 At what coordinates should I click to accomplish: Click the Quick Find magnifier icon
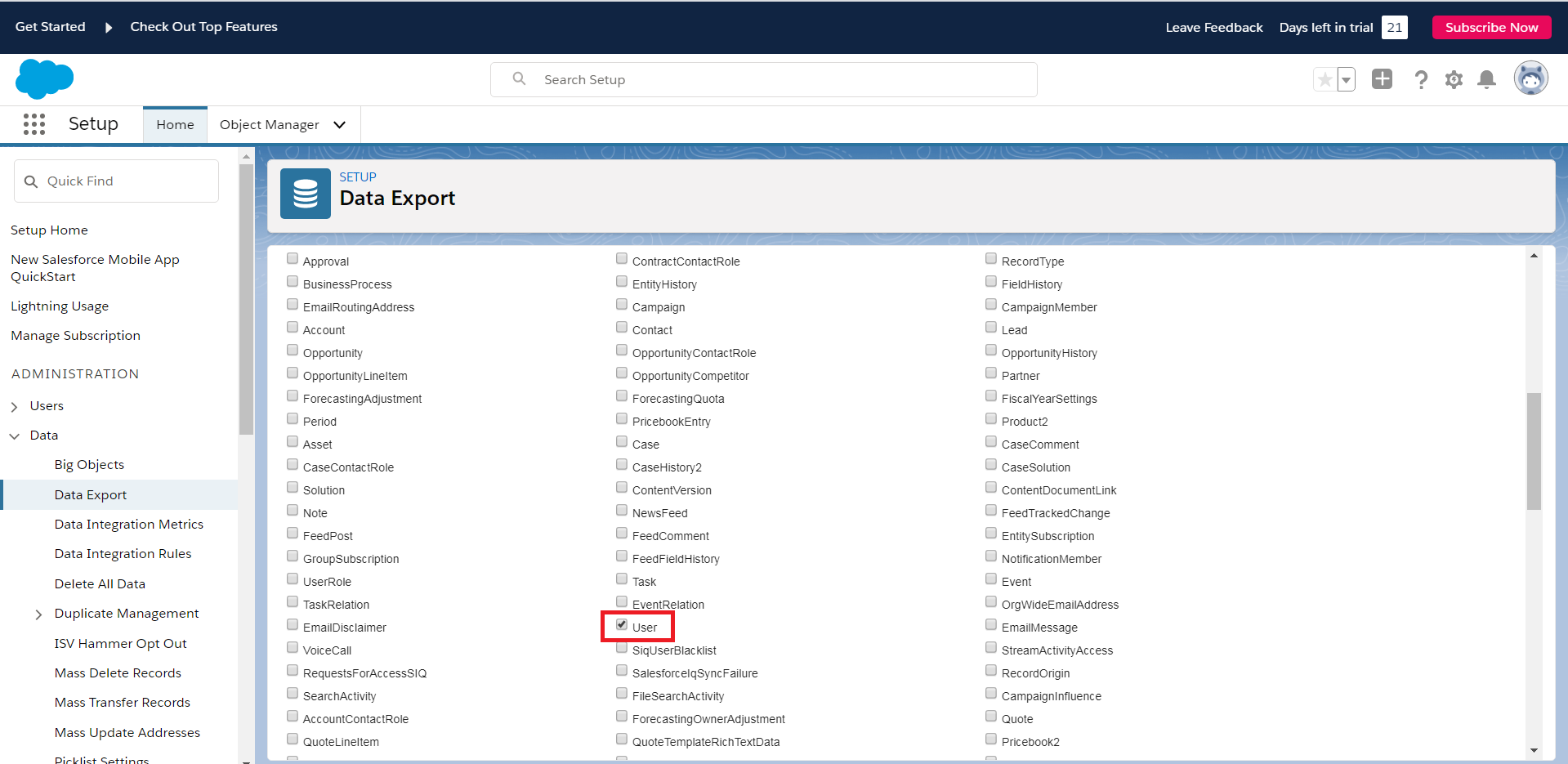(x=31, y=181)
